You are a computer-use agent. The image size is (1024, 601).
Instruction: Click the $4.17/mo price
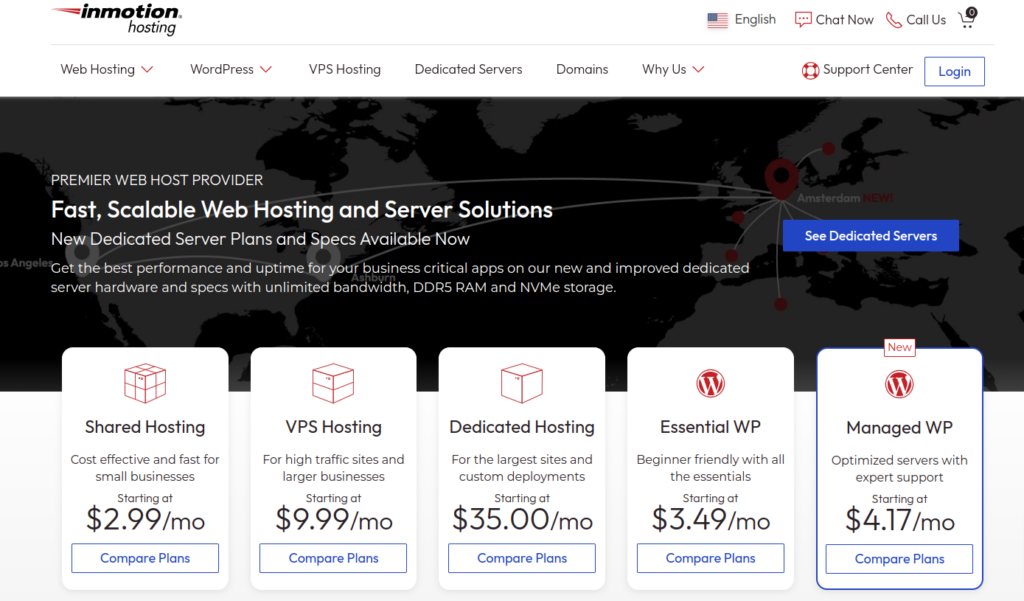(899, 521)
